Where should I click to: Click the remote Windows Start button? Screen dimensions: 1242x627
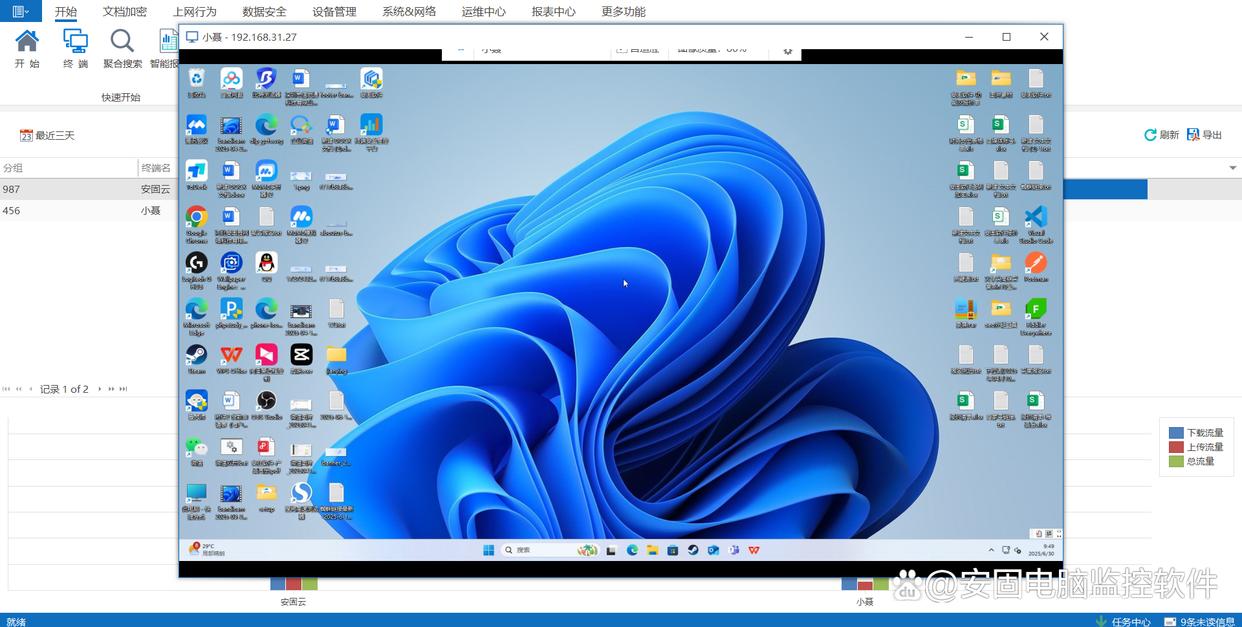point(489,550)
